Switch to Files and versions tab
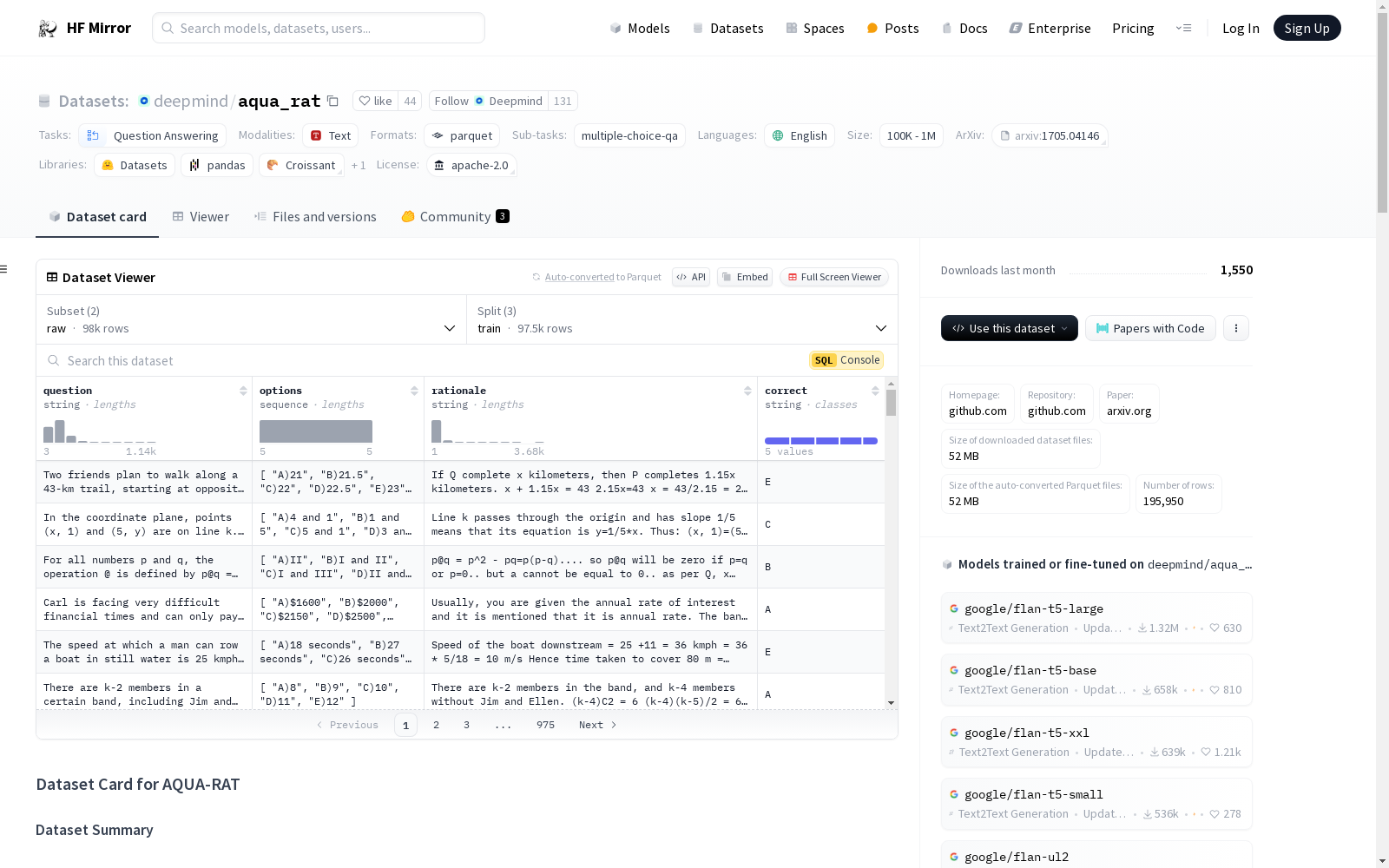 tap(315, 217)
